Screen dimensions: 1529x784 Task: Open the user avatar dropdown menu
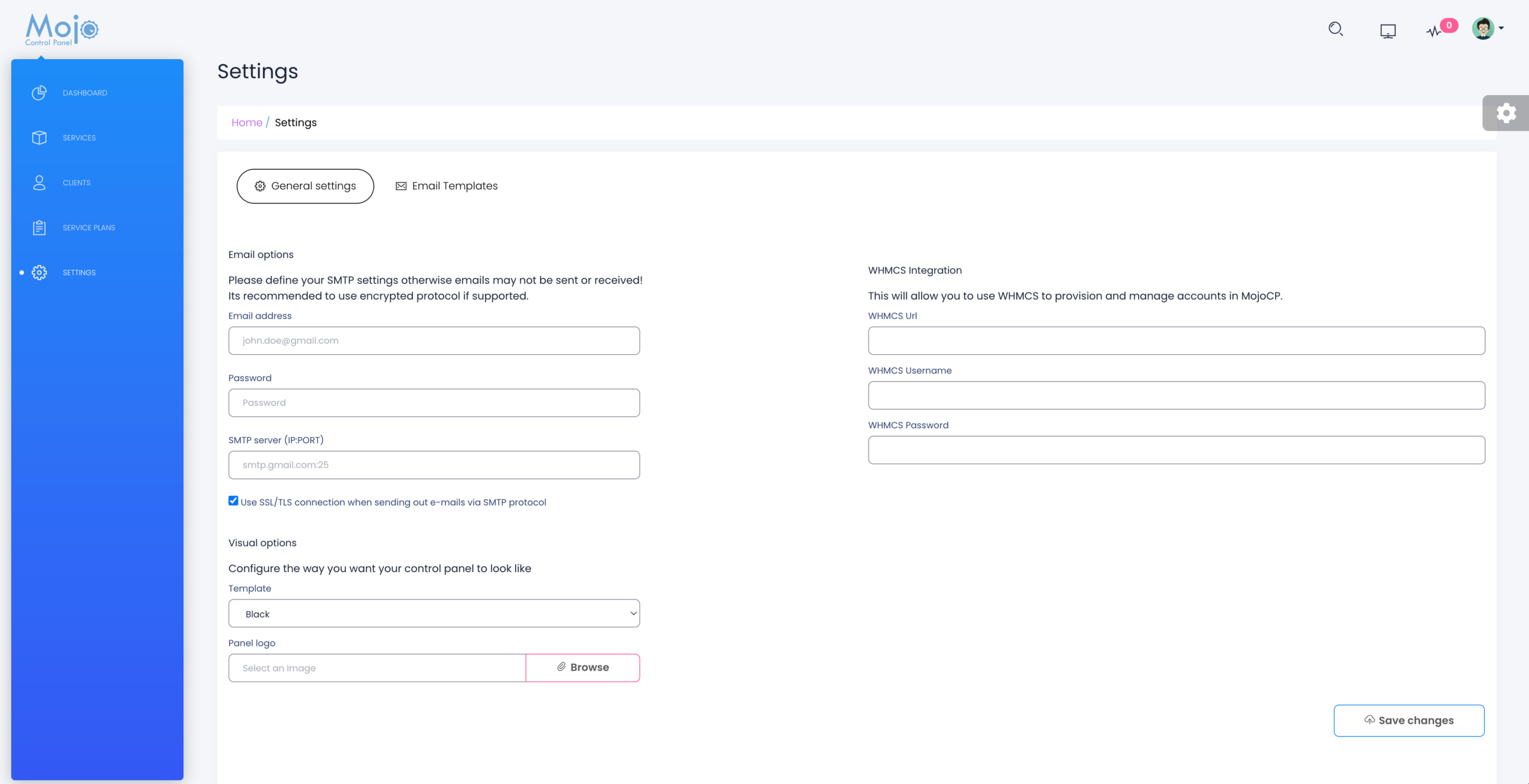[1487, 28]
